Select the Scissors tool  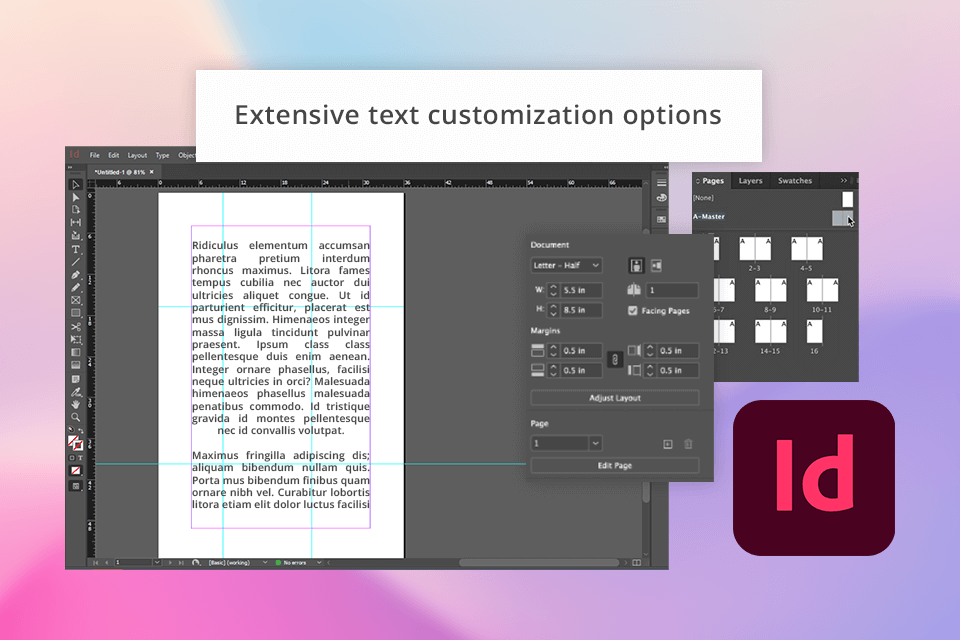[x=75, y=327]
